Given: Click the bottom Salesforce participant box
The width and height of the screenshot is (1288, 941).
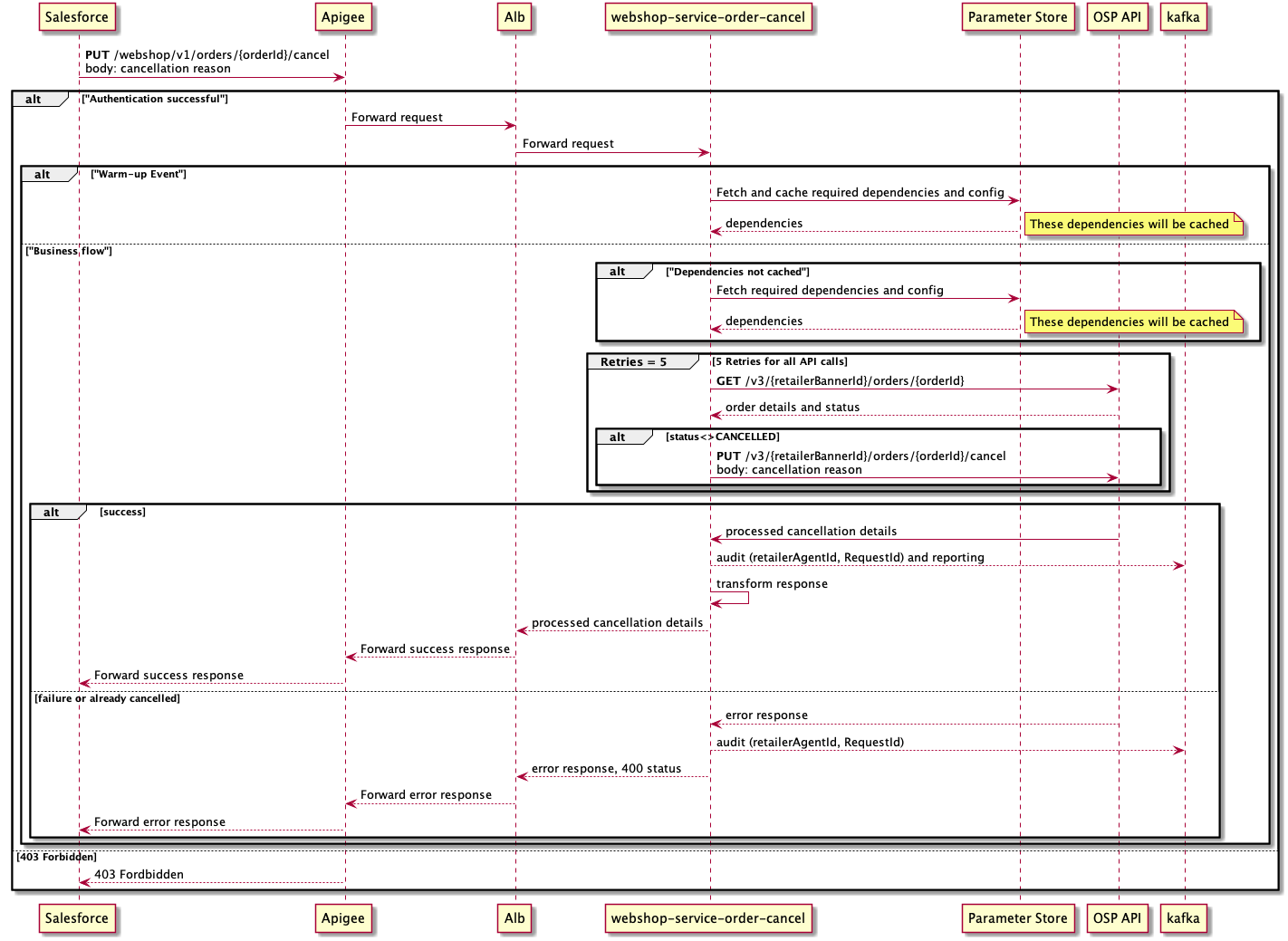Looking at the screenshot, I should (77, 918).
